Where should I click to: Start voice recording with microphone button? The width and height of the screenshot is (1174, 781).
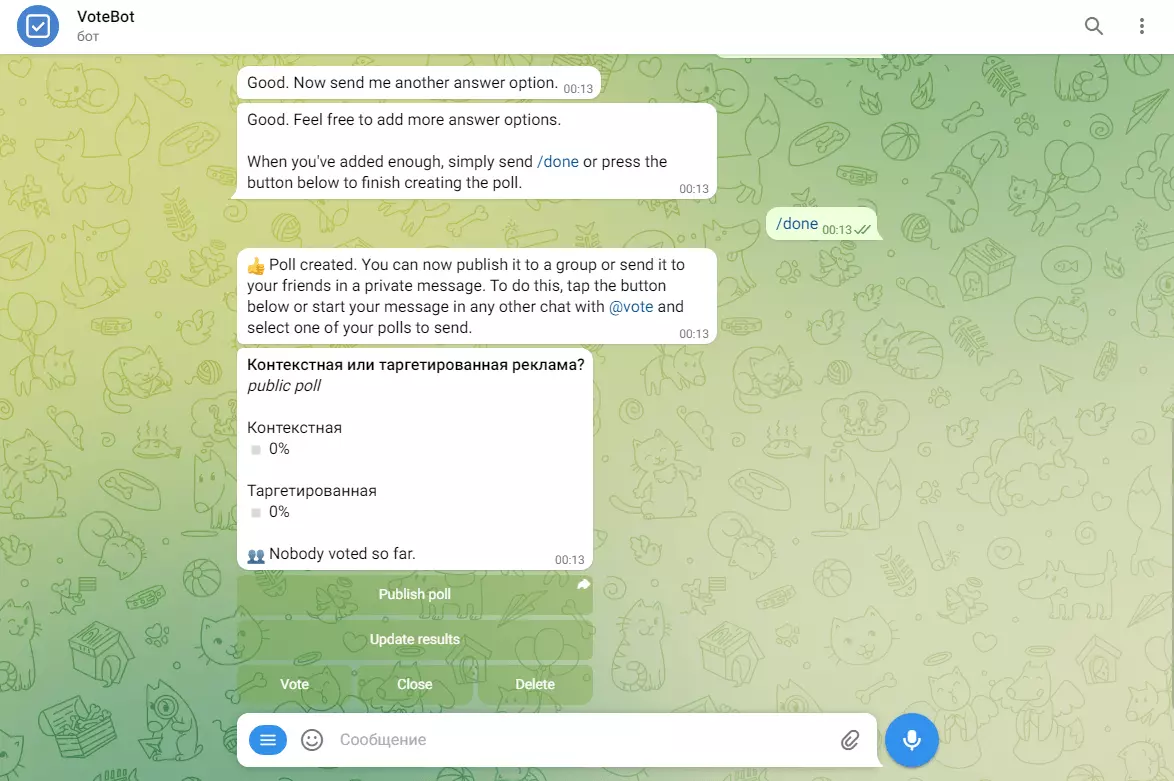[911, 740]
